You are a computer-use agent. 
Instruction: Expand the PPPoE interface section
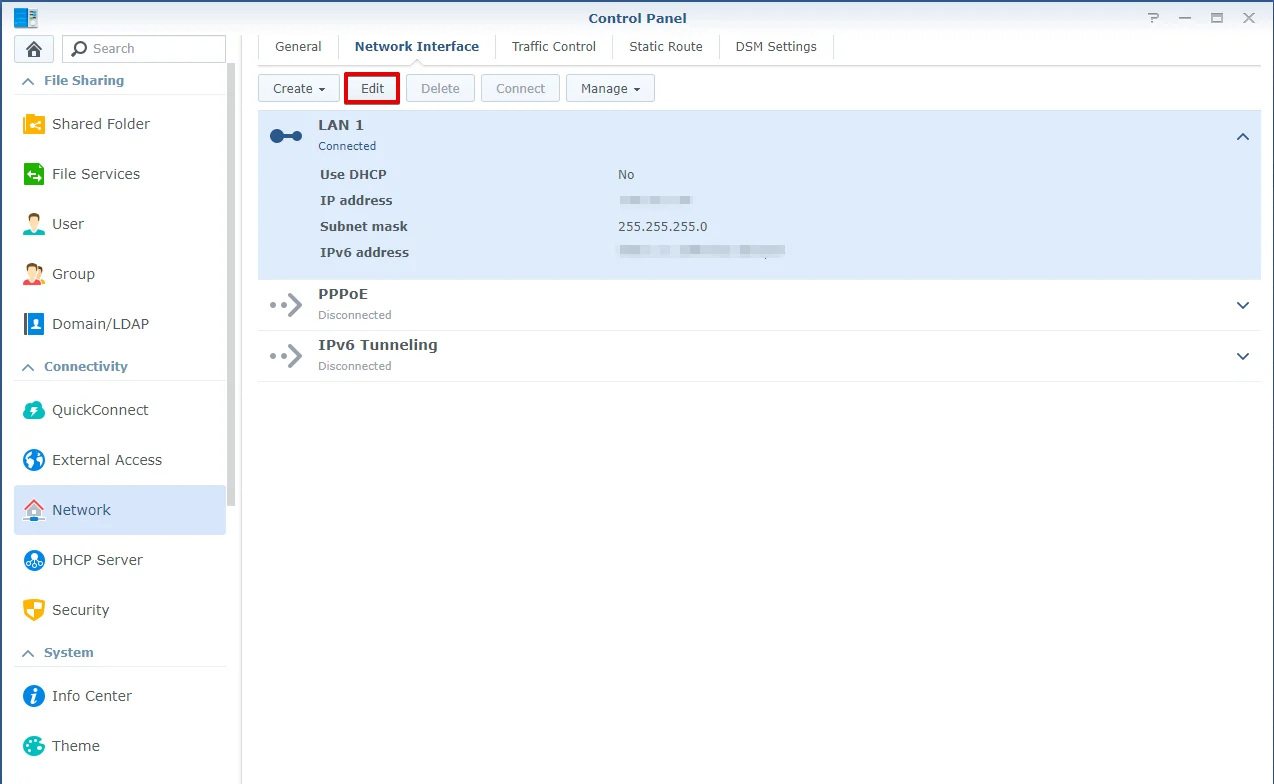coord(1242,305)
